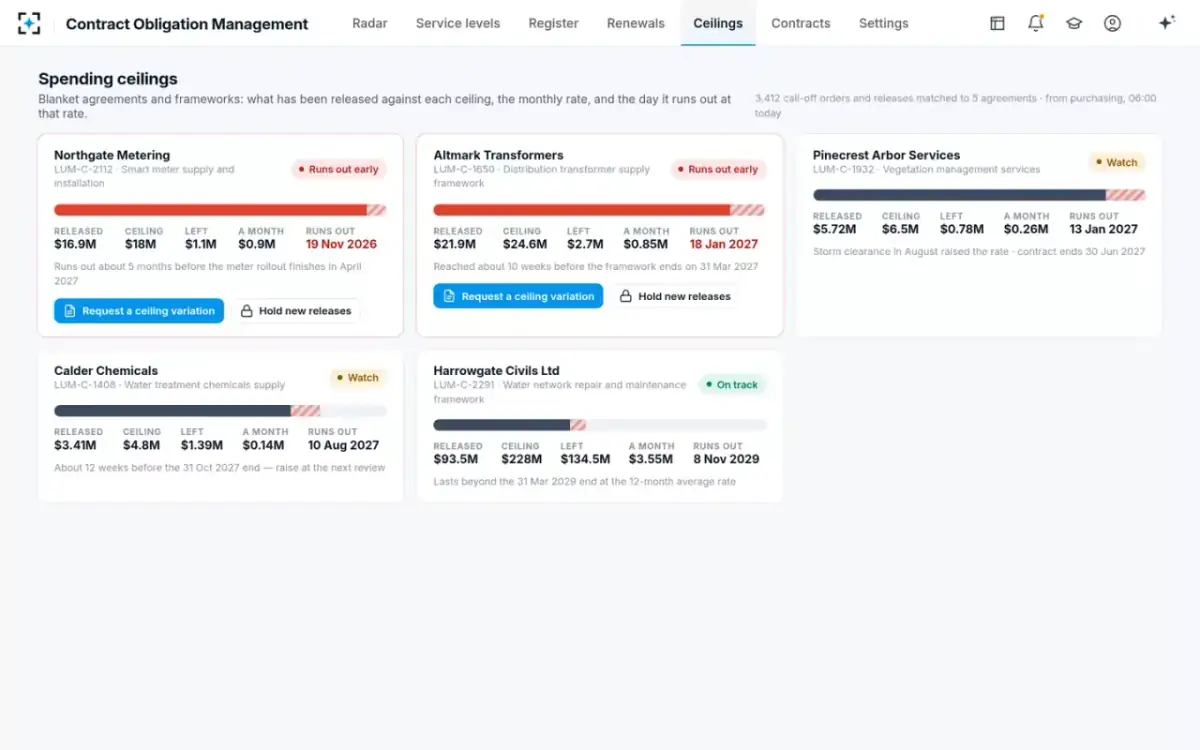Click the Calder Chemicals spend progress bar
Screen dimensions: 1200x750
click(x=220, y=411)
